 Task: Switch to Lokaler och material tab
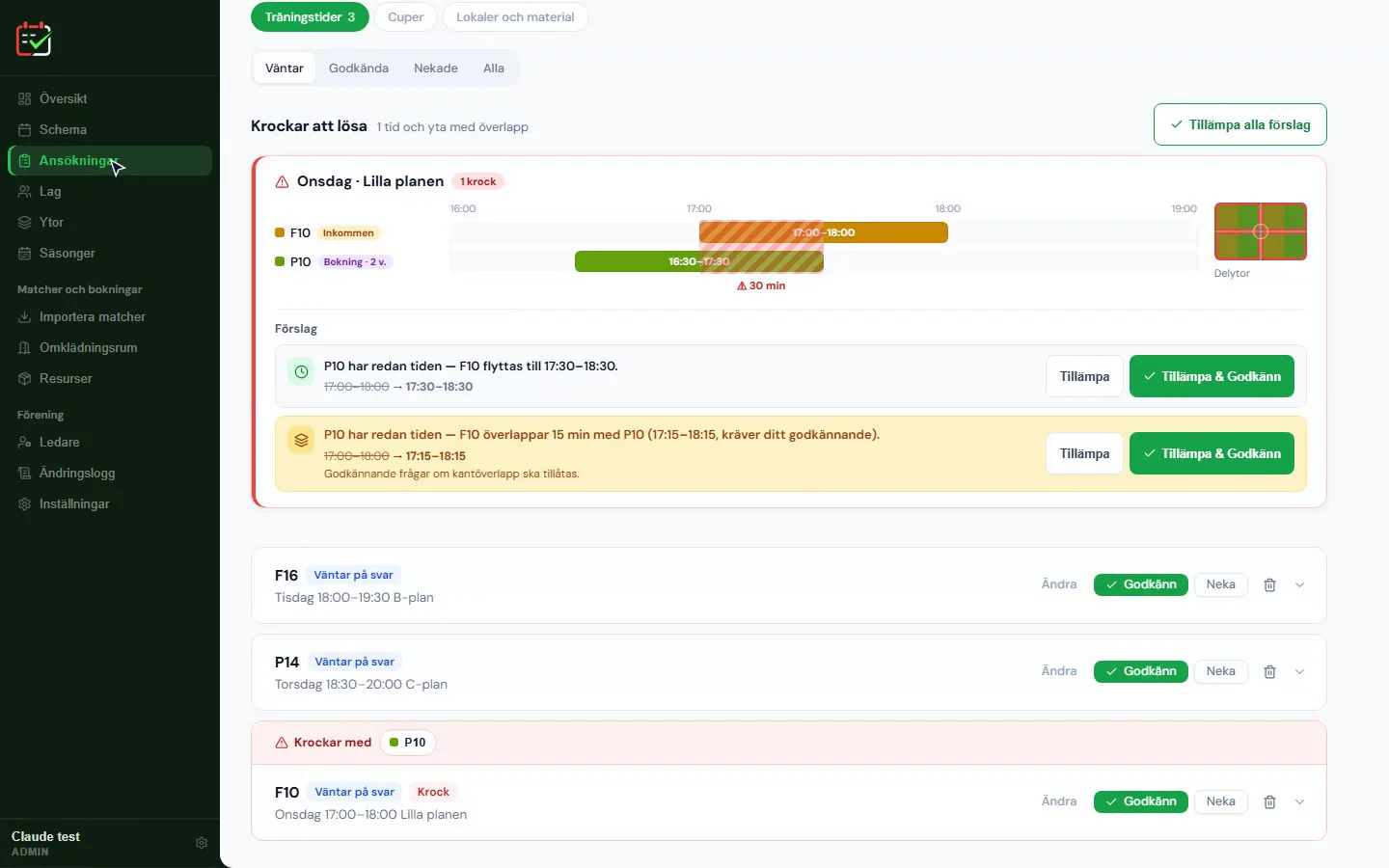coord(515,17)
